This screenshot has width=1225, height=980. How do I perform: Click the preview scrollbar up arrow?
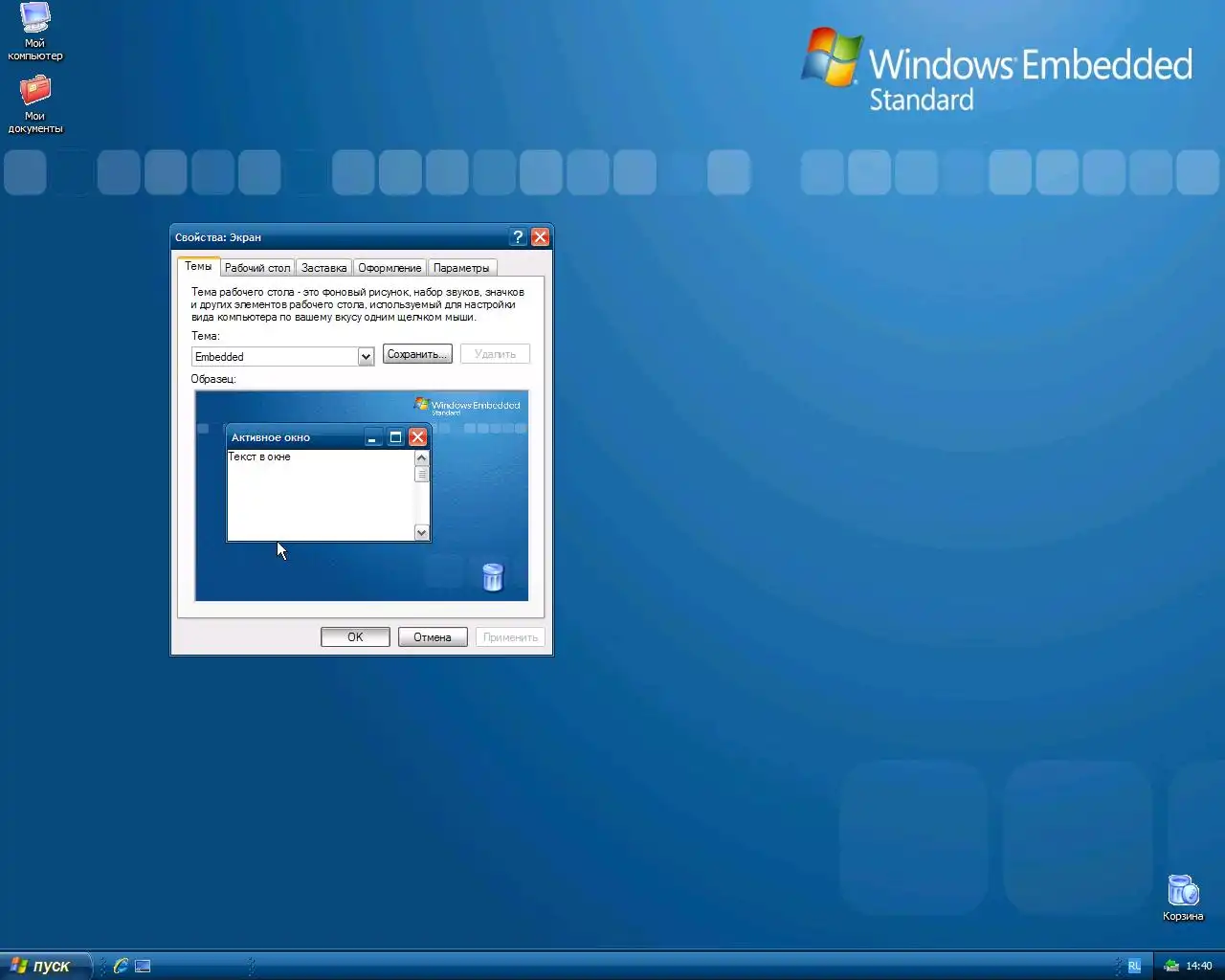[x=421, y=457]
